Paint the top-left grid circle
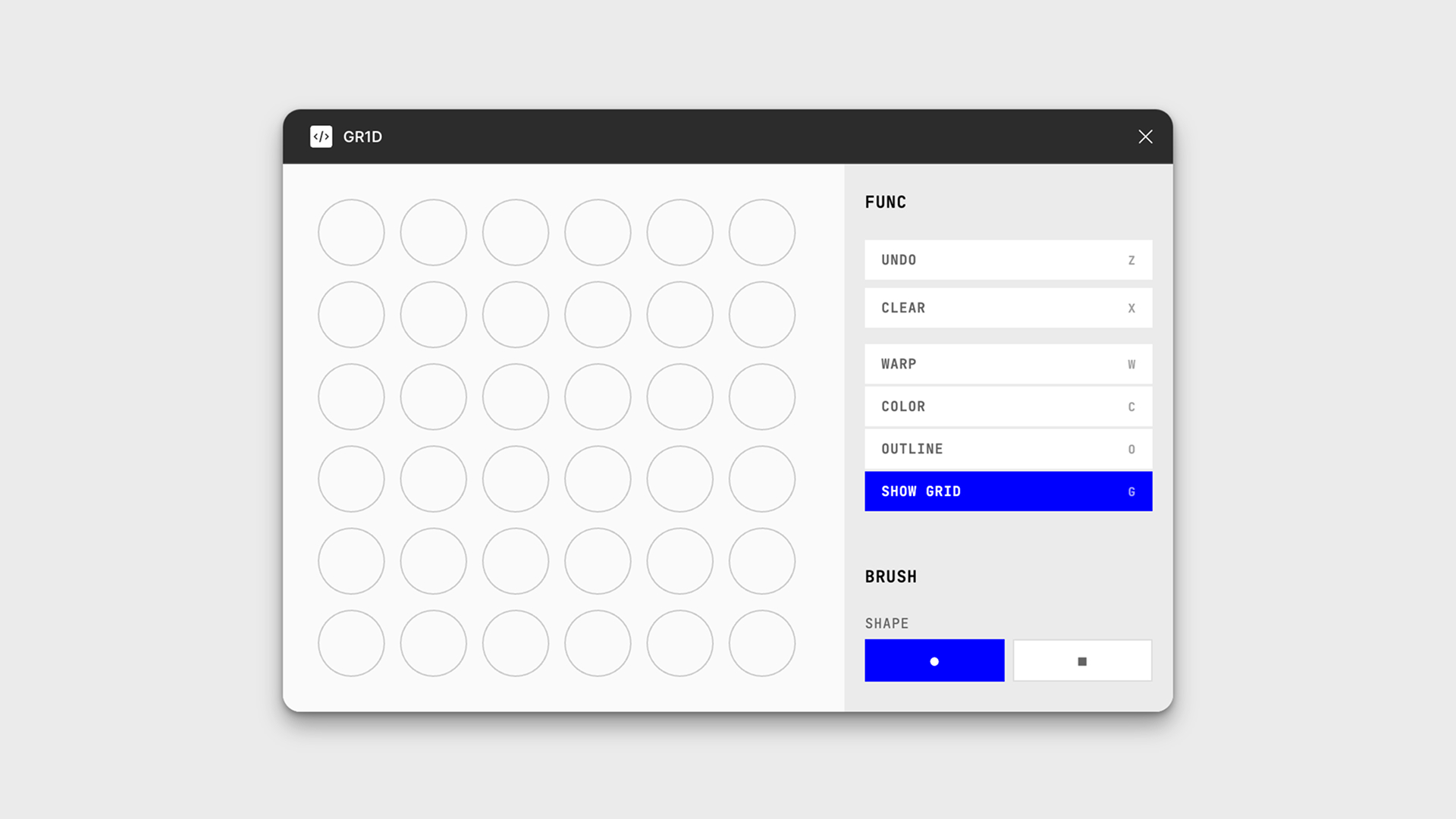Screen dimensions: 1456x819 pyautogui.click(x=351, y=233)
